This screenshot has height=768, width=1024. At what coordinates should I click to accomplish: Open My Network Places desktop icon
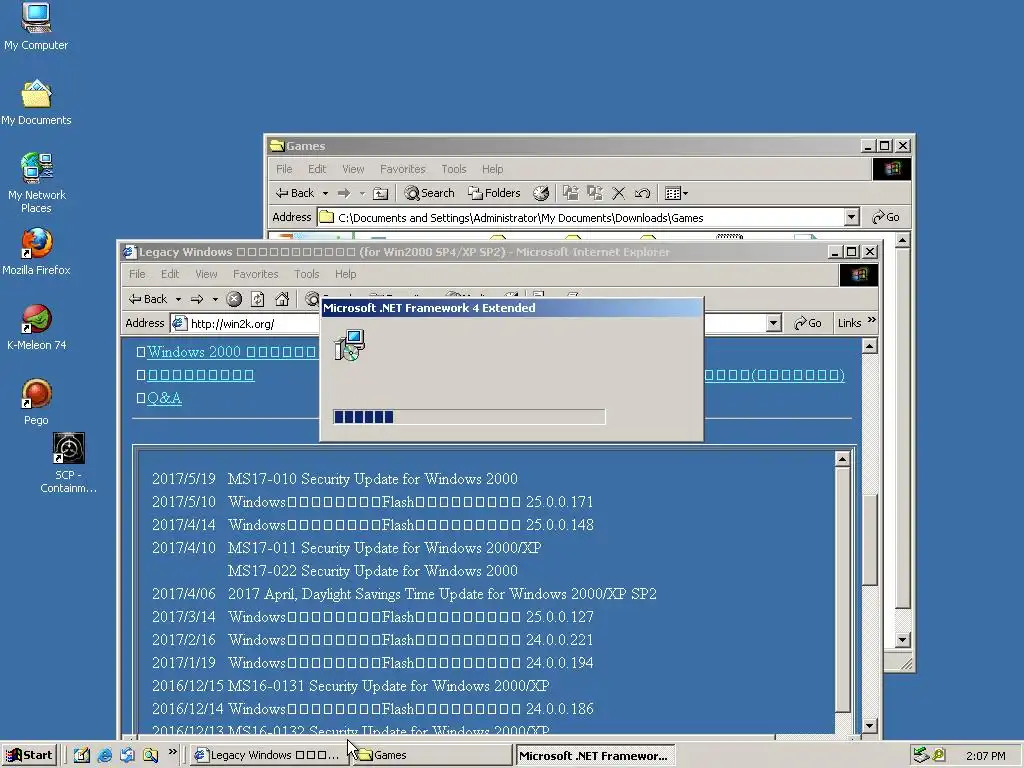(36, 182)
